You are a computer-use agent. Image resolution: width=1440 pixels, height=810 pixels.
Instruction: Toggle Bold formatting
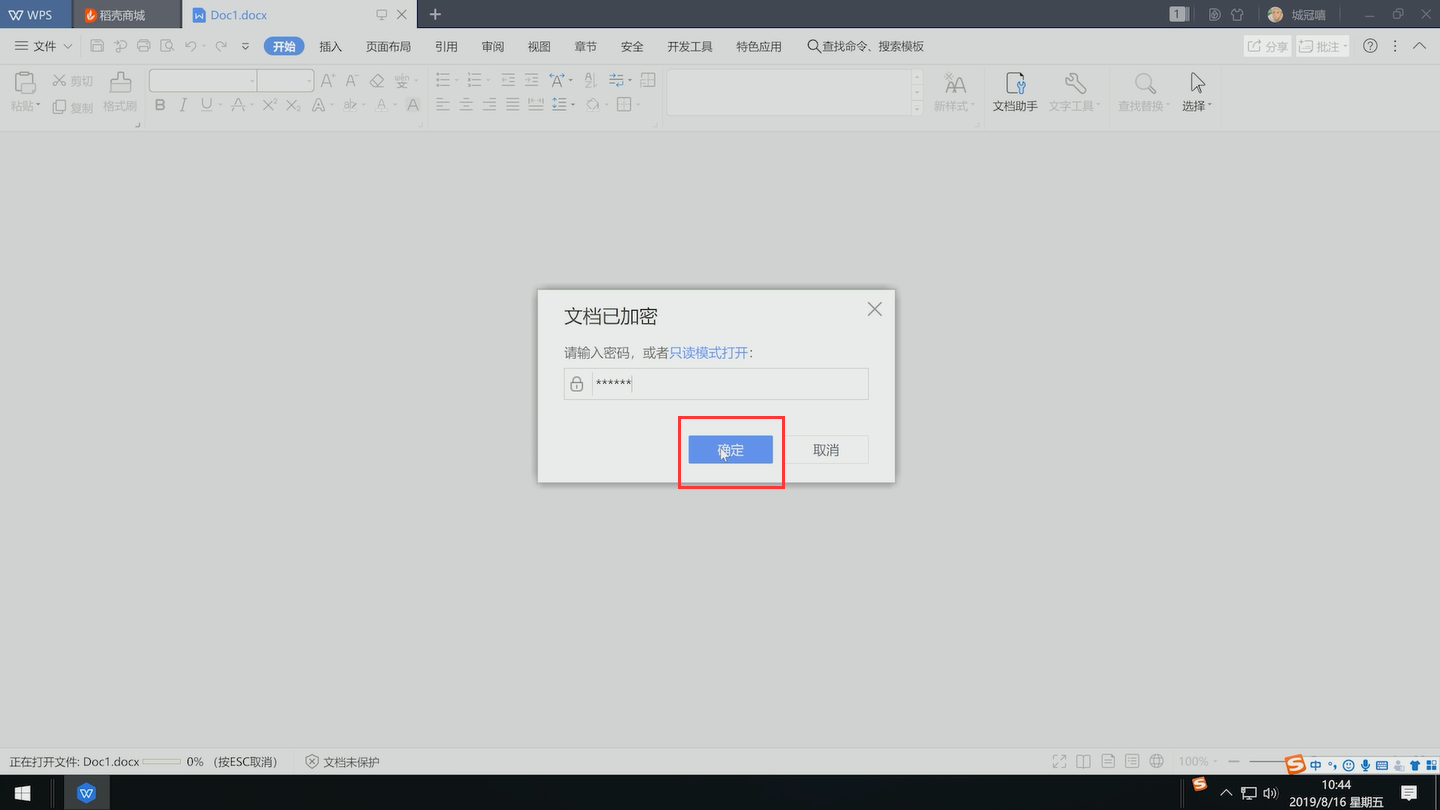[160, 105]
